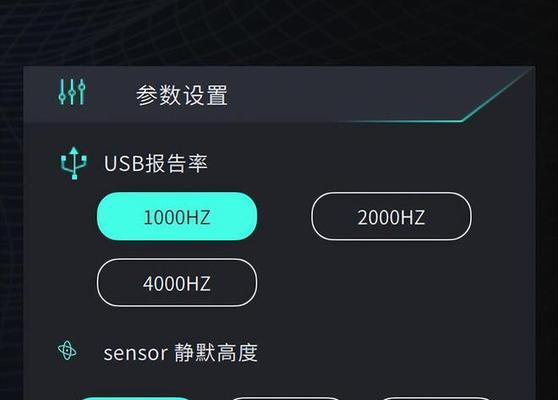
Task: Select the 1000HZ report rate option
Action: pos(177,216)
